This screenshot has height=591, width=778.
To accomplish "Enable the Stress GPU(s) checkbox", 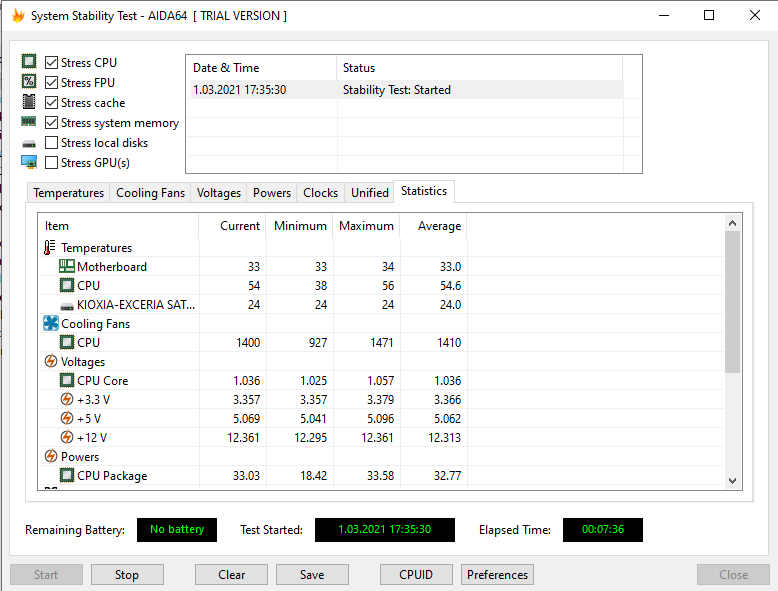I will tap(51, 163).
